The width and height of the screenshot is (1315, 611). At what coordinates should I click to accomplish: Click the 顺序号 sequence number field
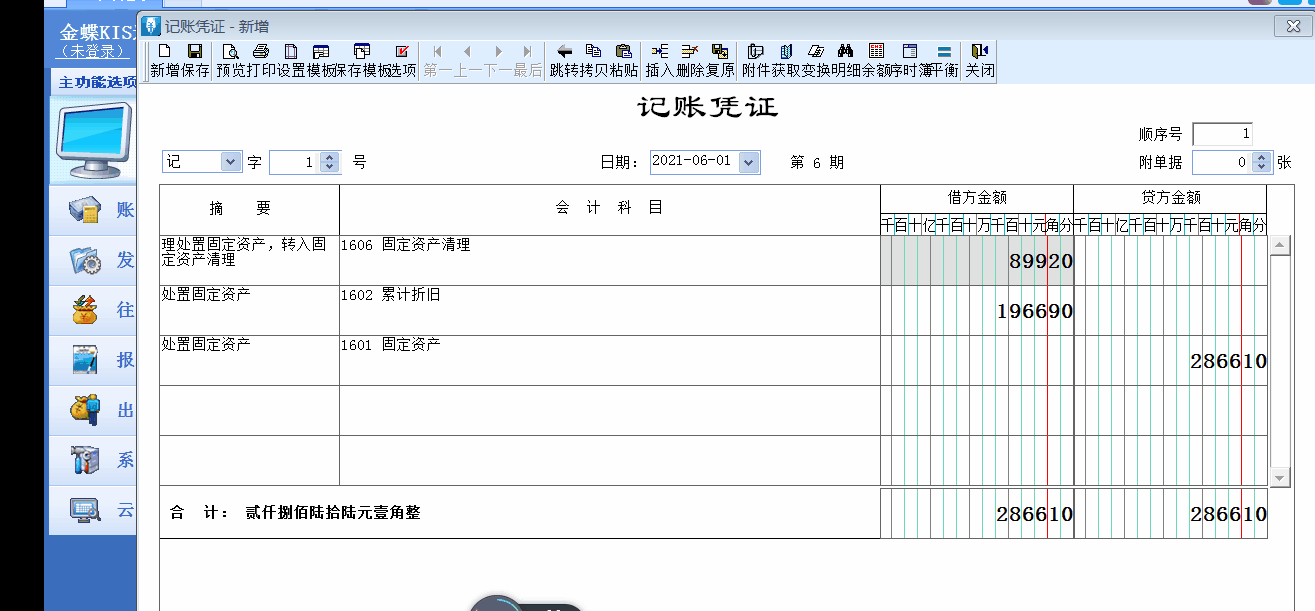[1222, 134]
